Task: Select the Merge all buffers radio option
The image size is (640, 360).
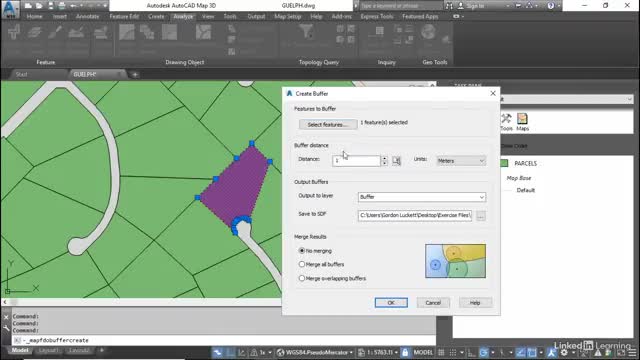Action: 302,264
